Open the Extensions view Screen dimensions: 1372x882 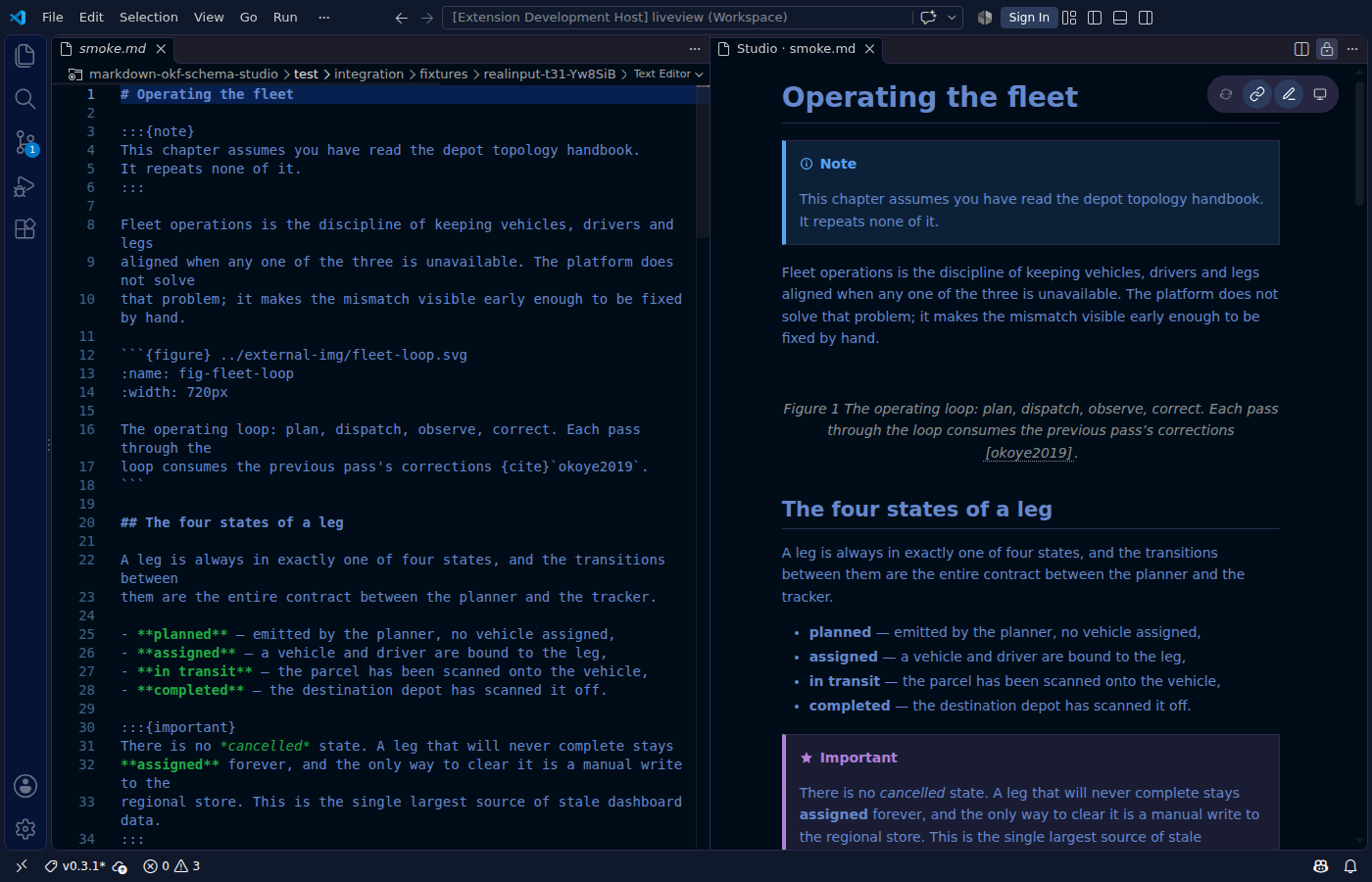click(x=25, y=229)
